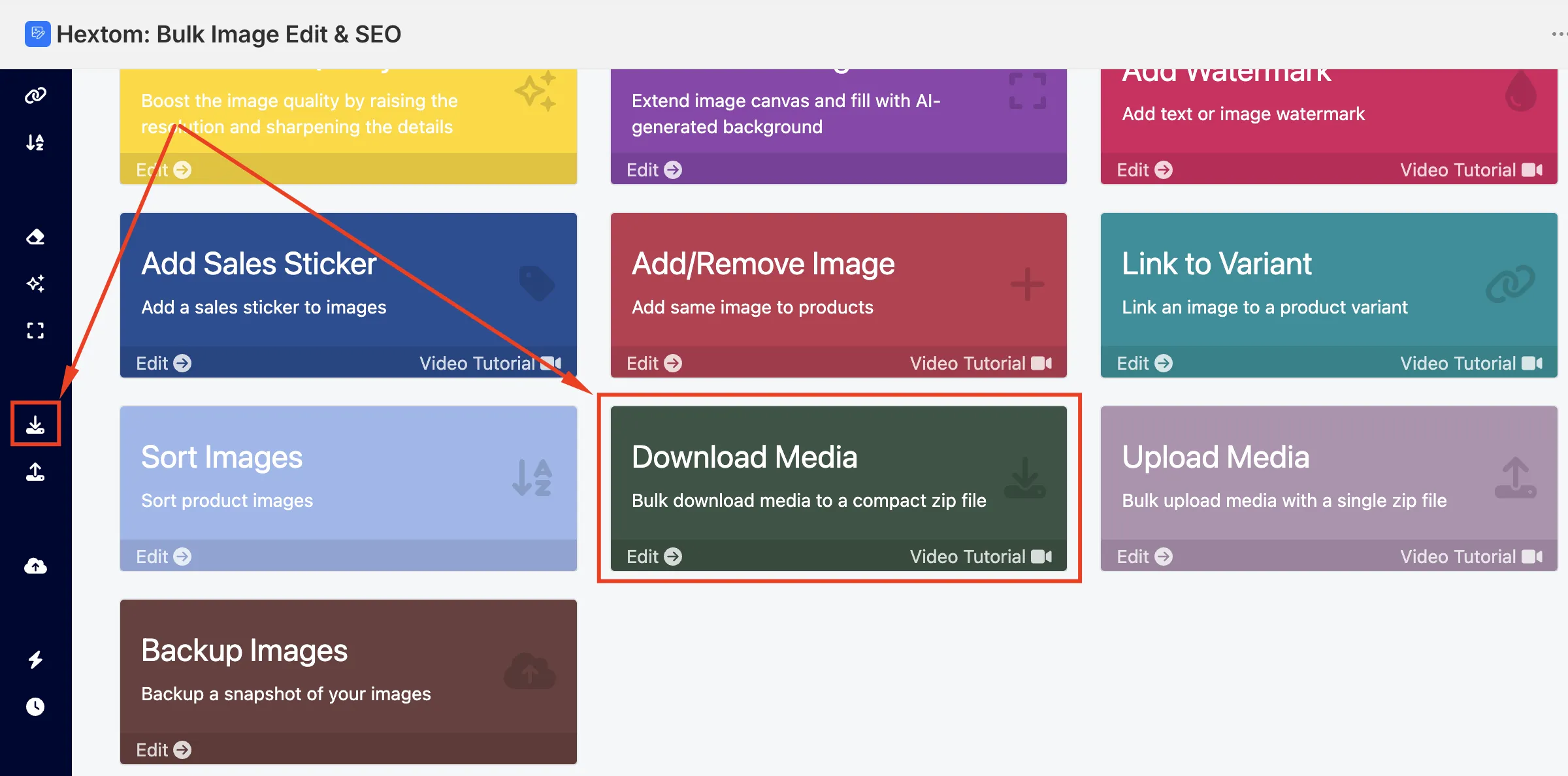Click the 'Hextom: Bulk Image Edit & SEO' title
Viewport: 1568px width, 776px height.
pyautogui.click(x=229, y=34)
